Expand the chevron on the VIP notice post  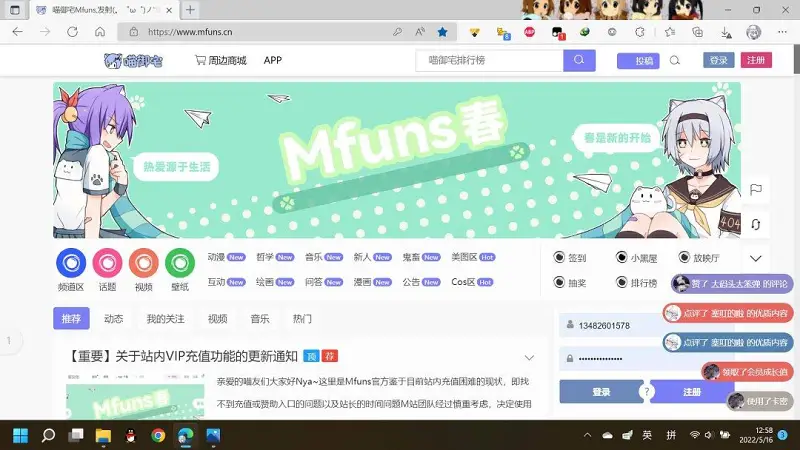[529, 358]
